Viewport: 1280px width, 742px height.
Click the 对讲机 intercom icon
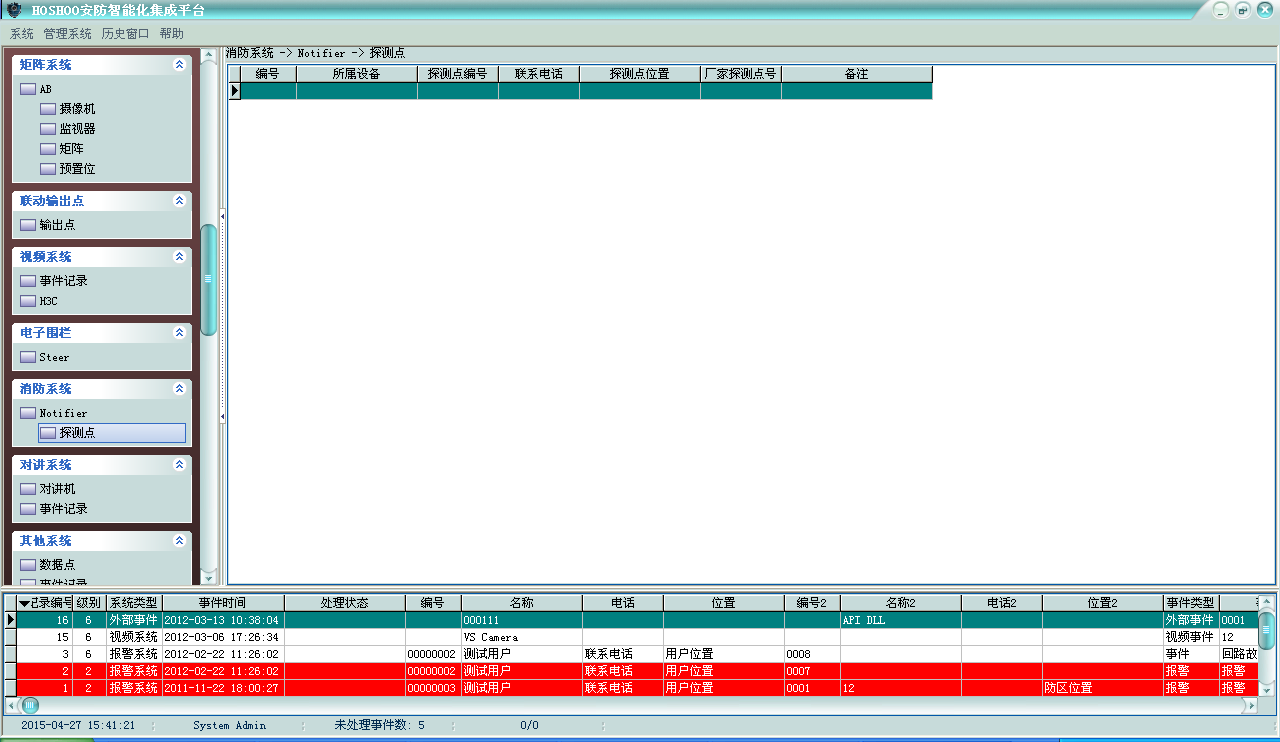pyautogui.click(x=28, y=489)
